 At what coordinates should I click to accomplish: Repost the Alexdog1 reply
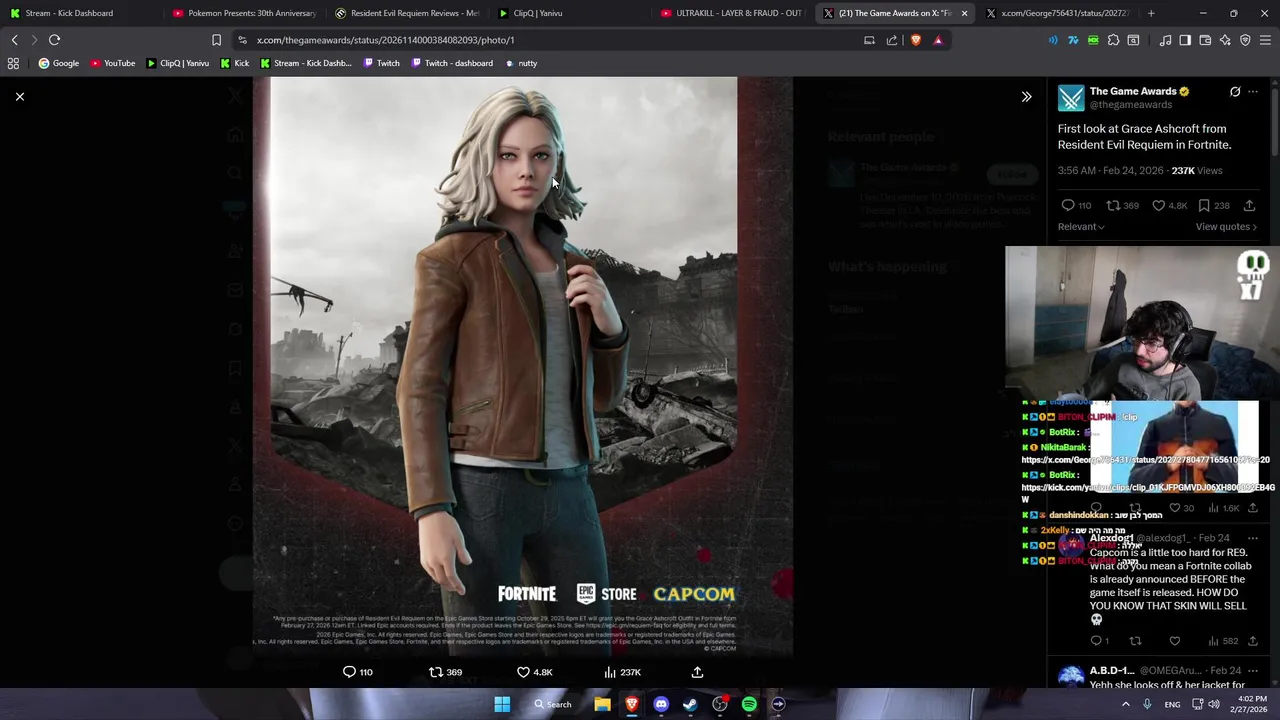point(1135,641)
